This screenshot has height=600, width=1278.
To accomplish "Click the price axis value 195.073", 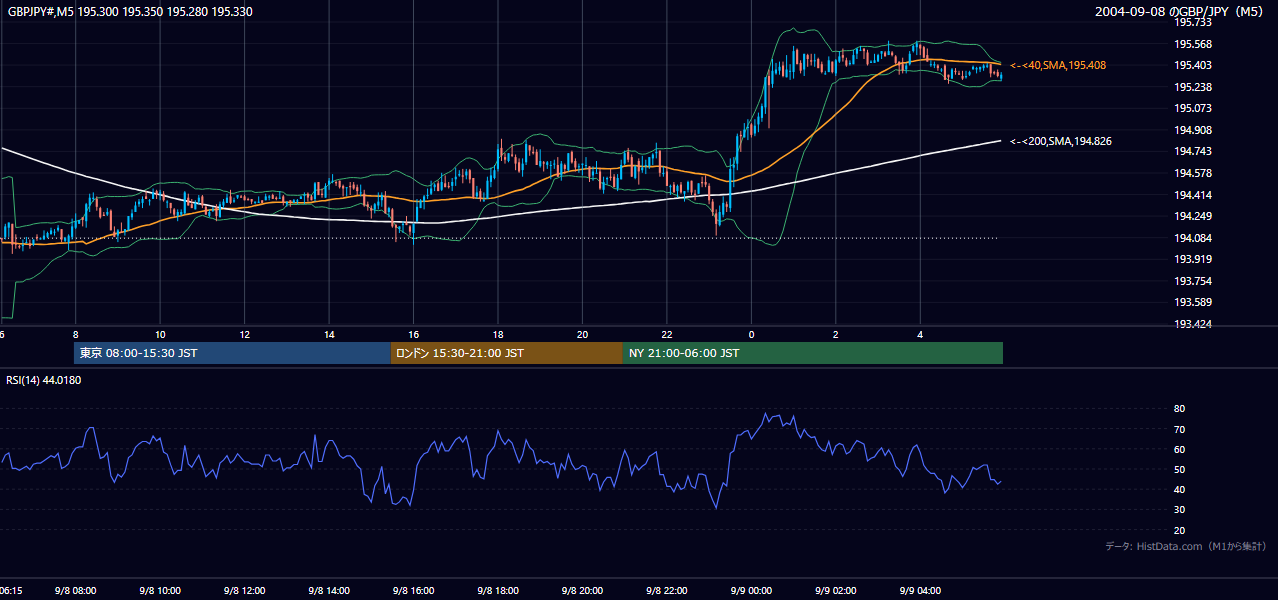I will pos(1192,108).
